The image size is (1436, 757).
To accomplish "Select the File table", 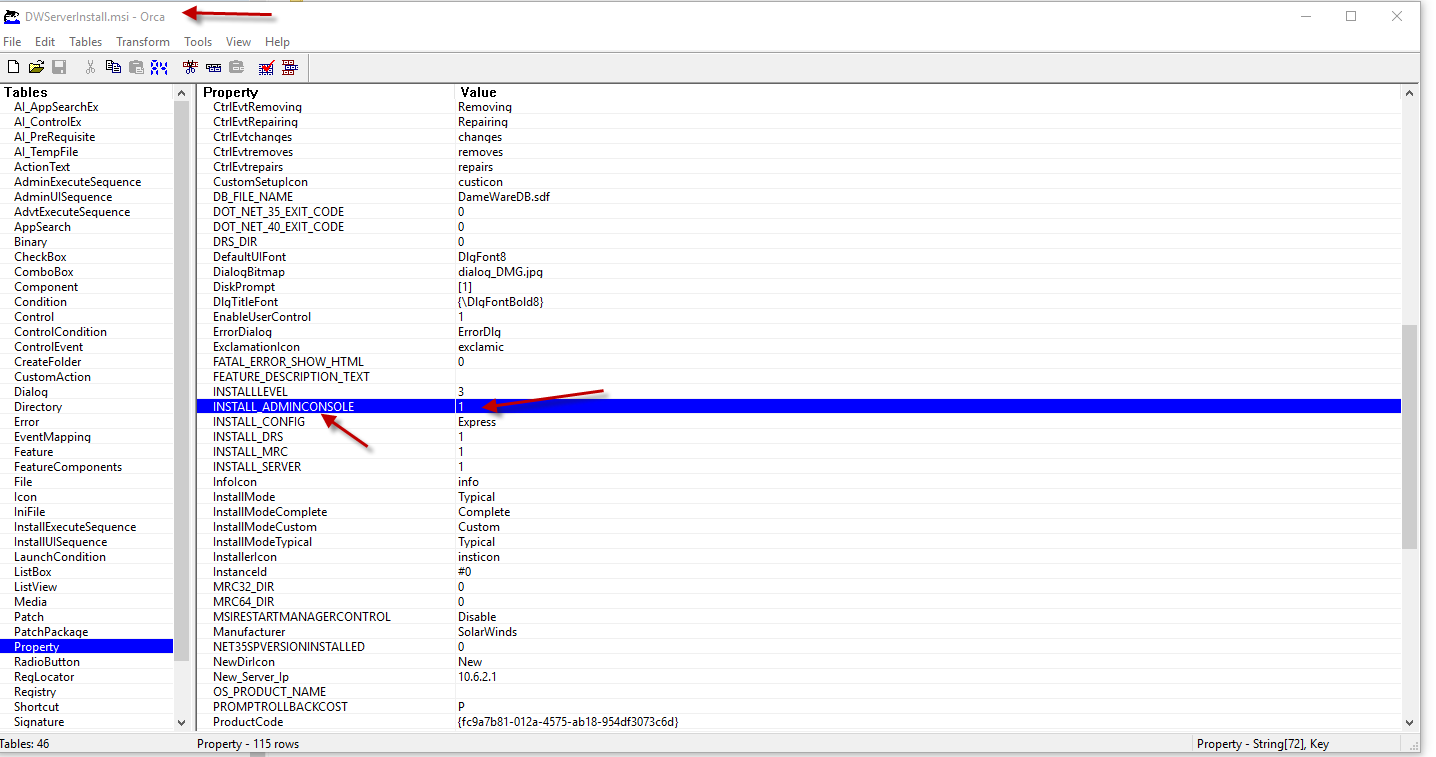I will 23,482.
